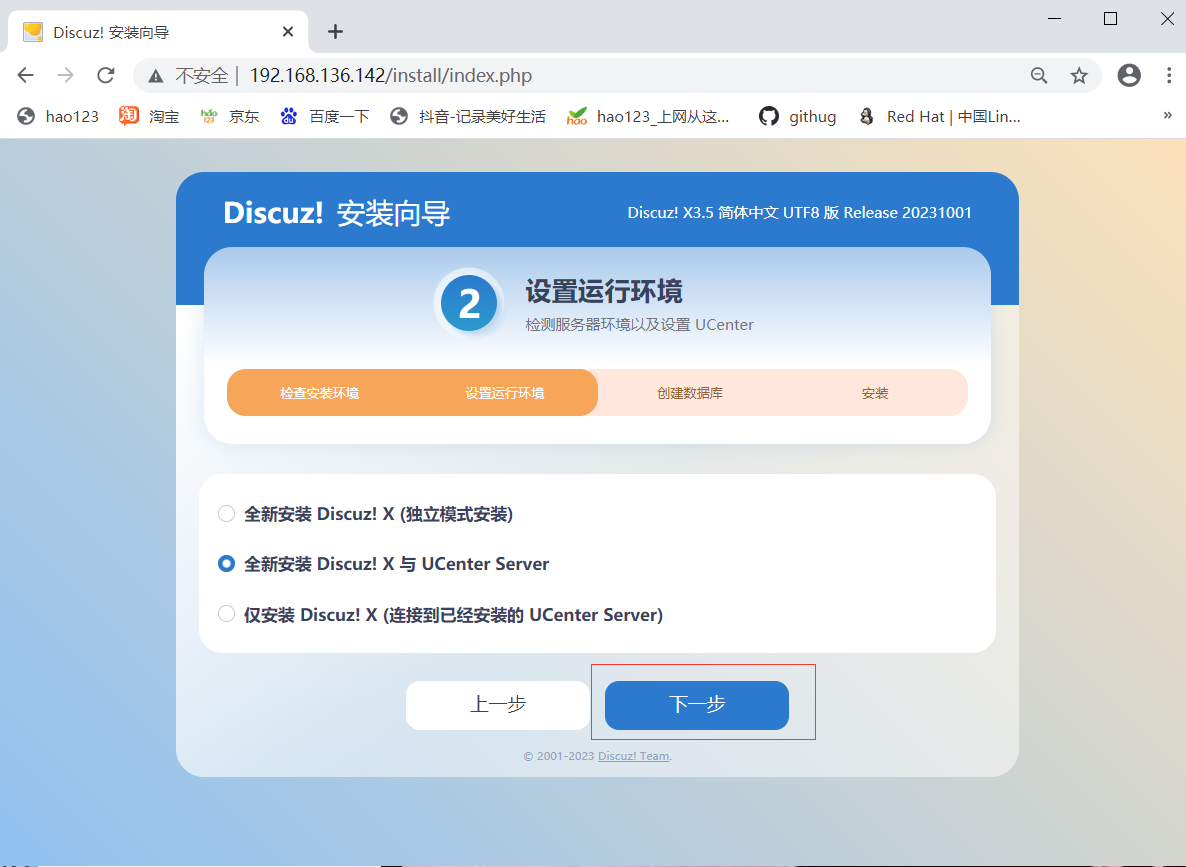Reload the install page
This screenshot has height=867, width=1186.
pos(106,75)
